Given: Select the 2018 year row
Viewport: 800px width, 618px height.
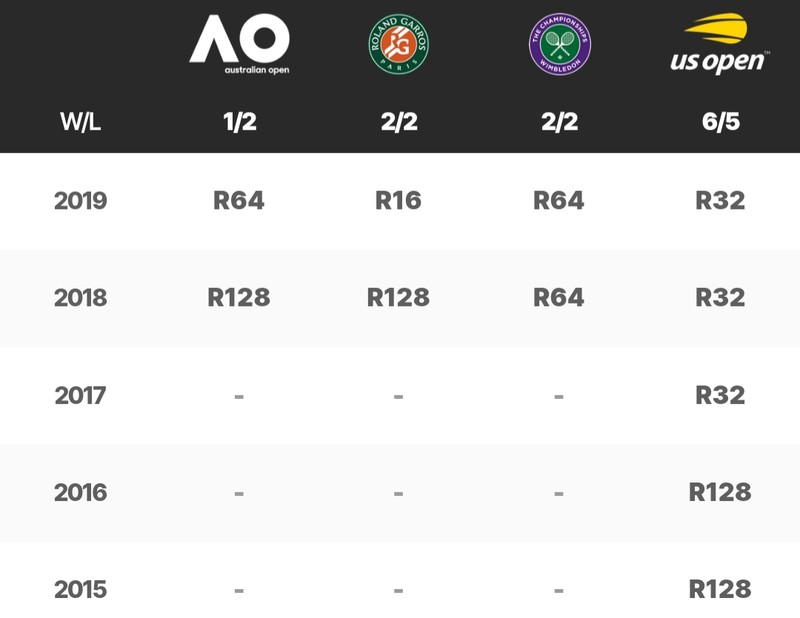Looking at the screenshot, I should click(400, 299).
